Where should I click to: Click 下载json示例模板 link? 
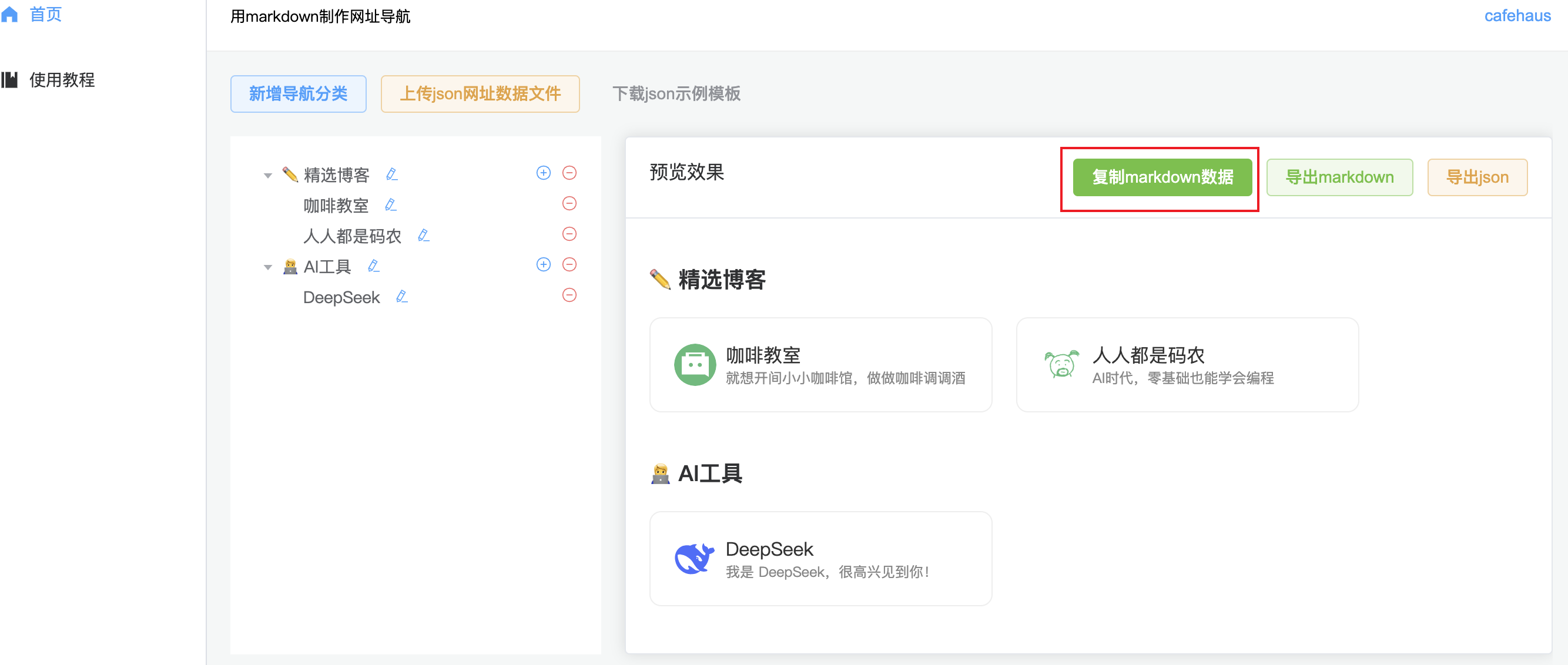(x=676, y=93)
